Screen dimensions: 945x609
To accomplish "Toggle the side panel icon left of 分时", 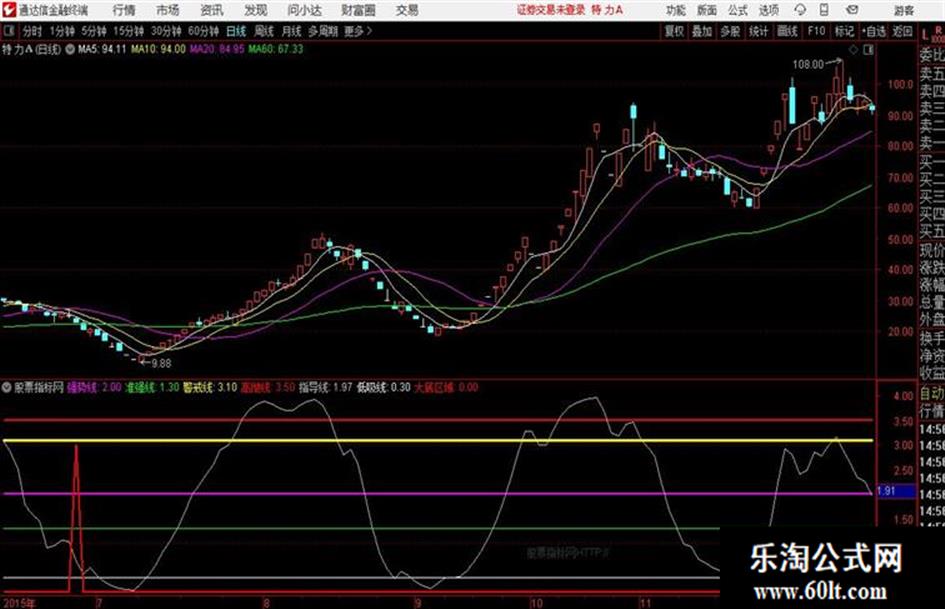I will [x=9, y=31].
